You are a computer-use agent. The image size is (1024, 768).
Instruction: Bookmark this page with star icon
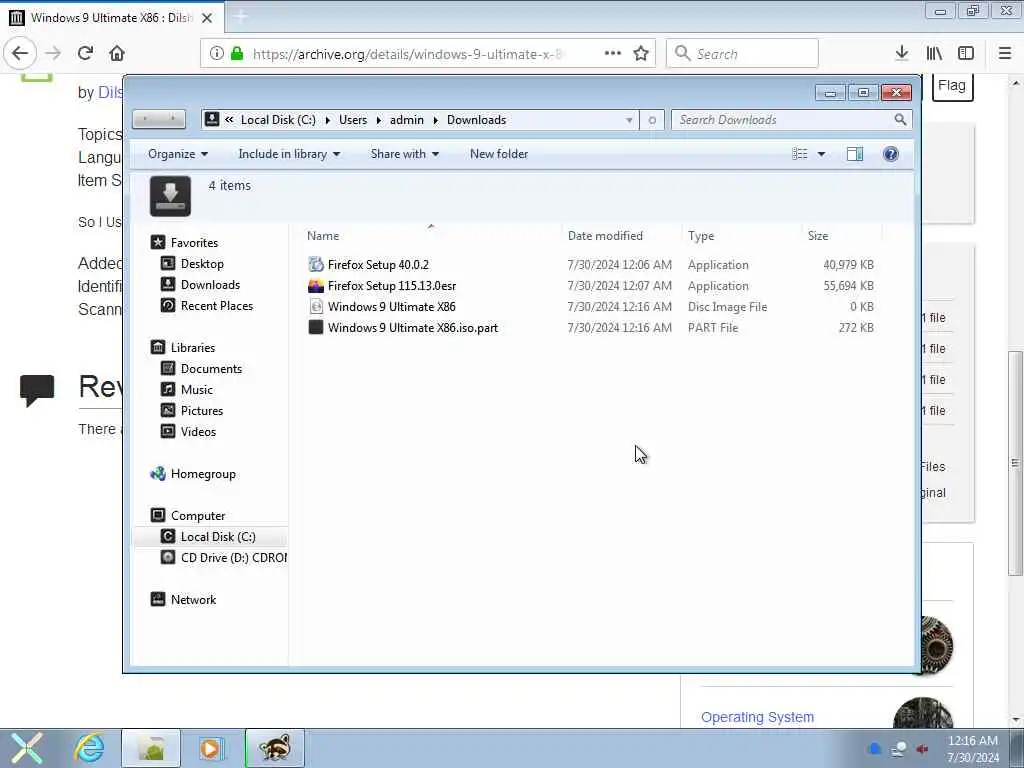[641, 54]
